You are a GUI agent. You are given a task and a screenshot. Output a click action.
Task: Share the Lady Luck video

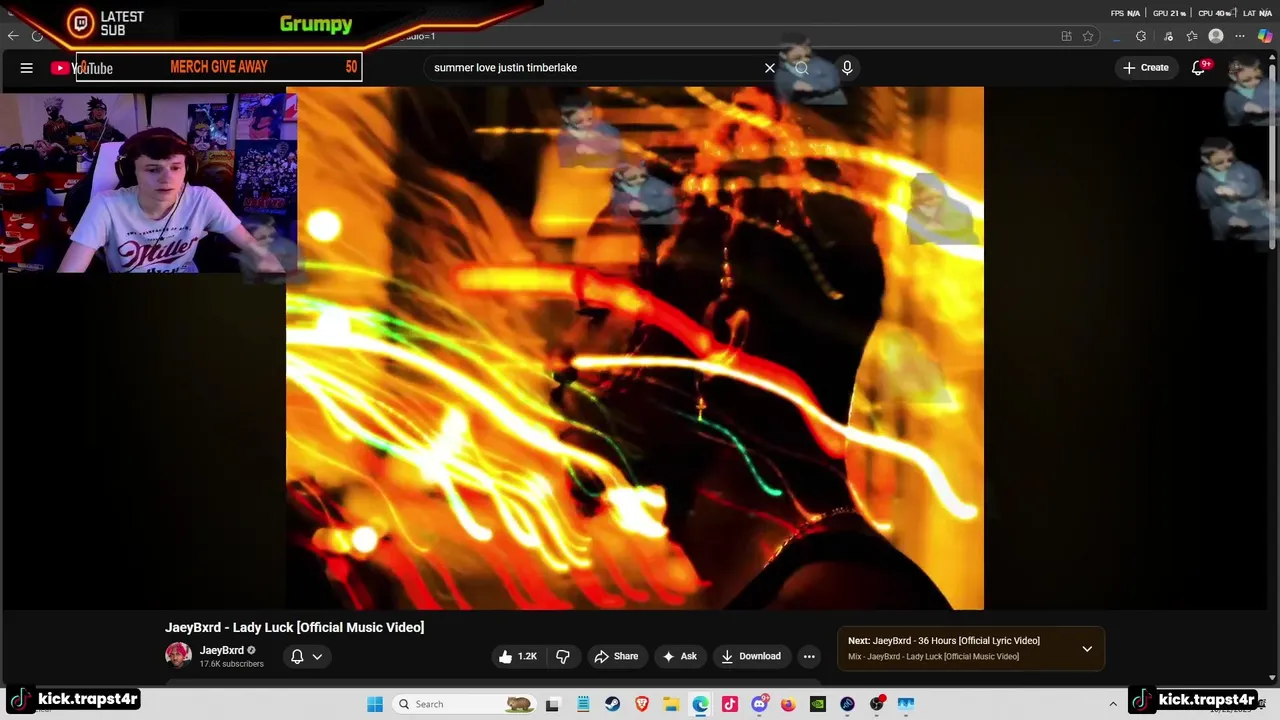coord(616,656)
